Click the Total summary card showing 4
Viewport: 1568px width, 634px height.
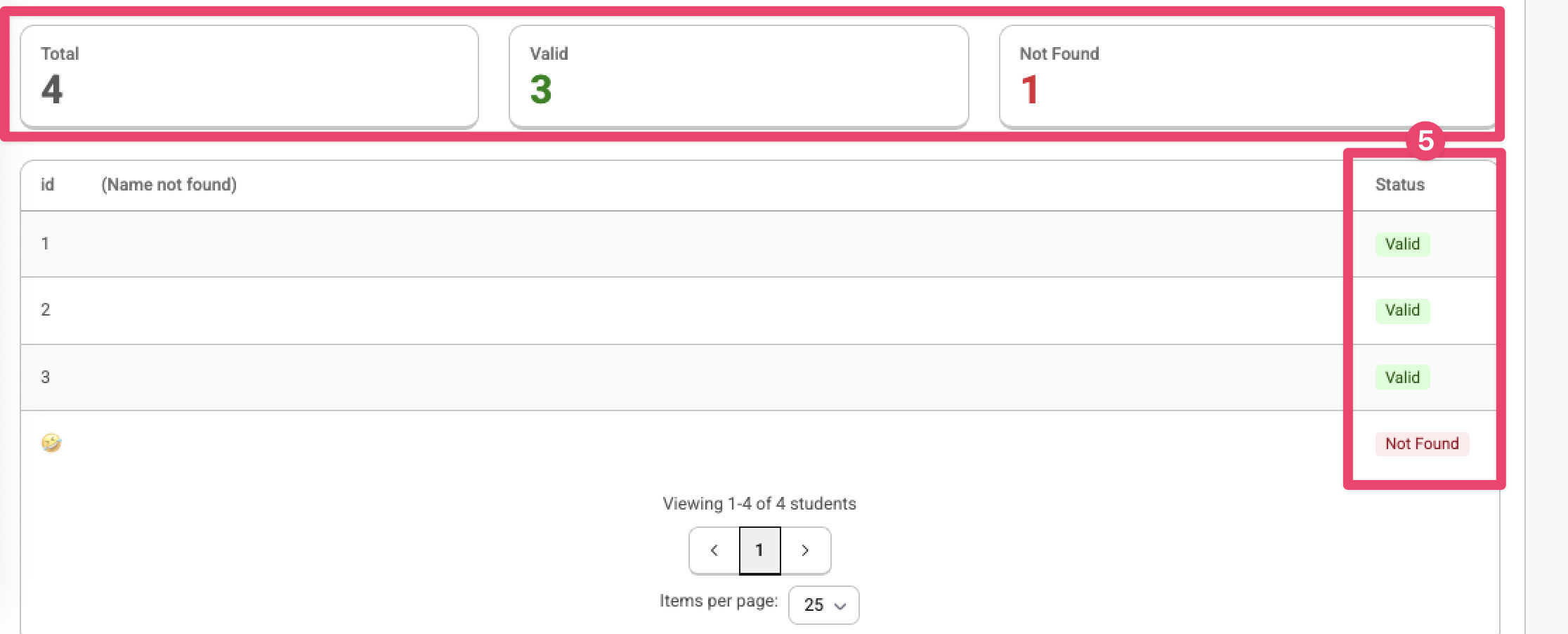pyautogui.click(x=249, y=75)
